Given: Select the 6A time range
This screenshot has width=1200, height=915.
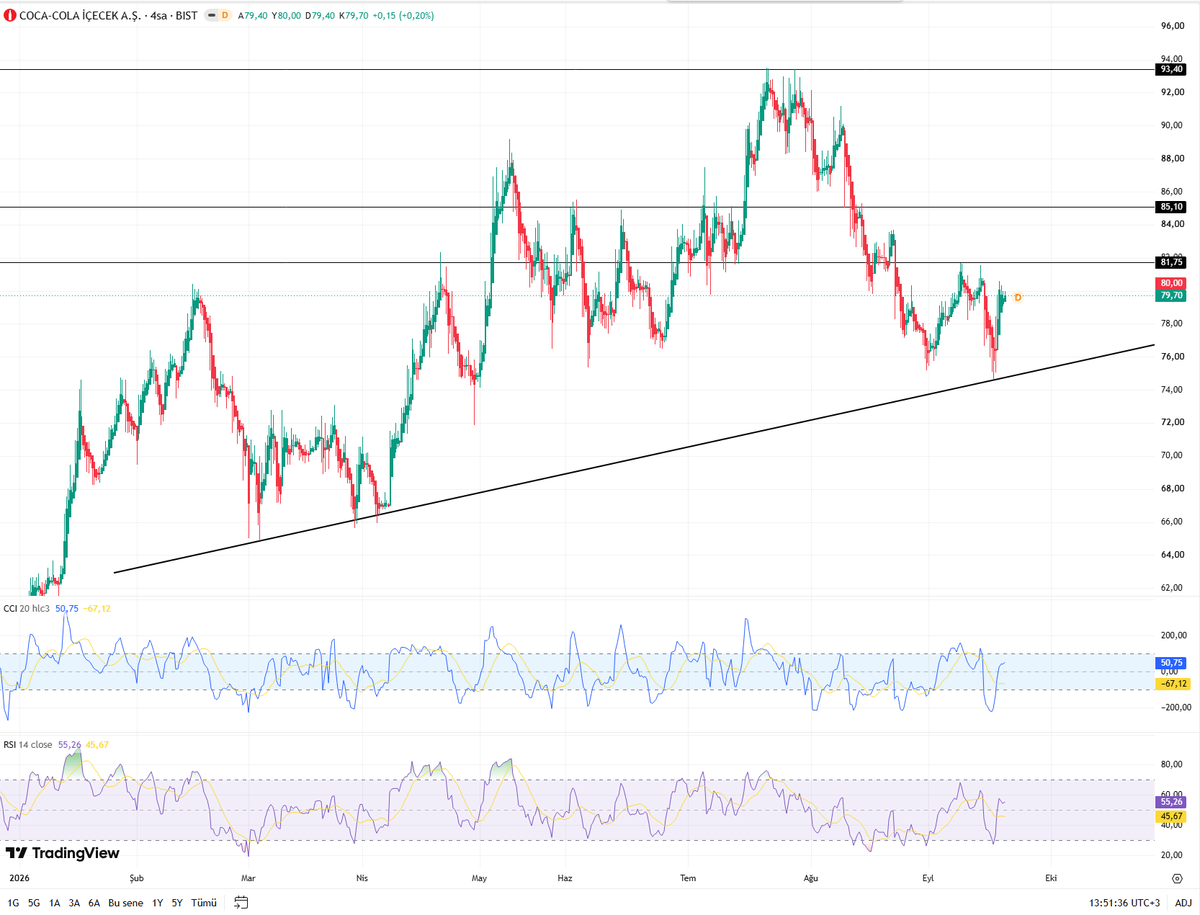Looking at the screenshot, I should pos(94,902).
